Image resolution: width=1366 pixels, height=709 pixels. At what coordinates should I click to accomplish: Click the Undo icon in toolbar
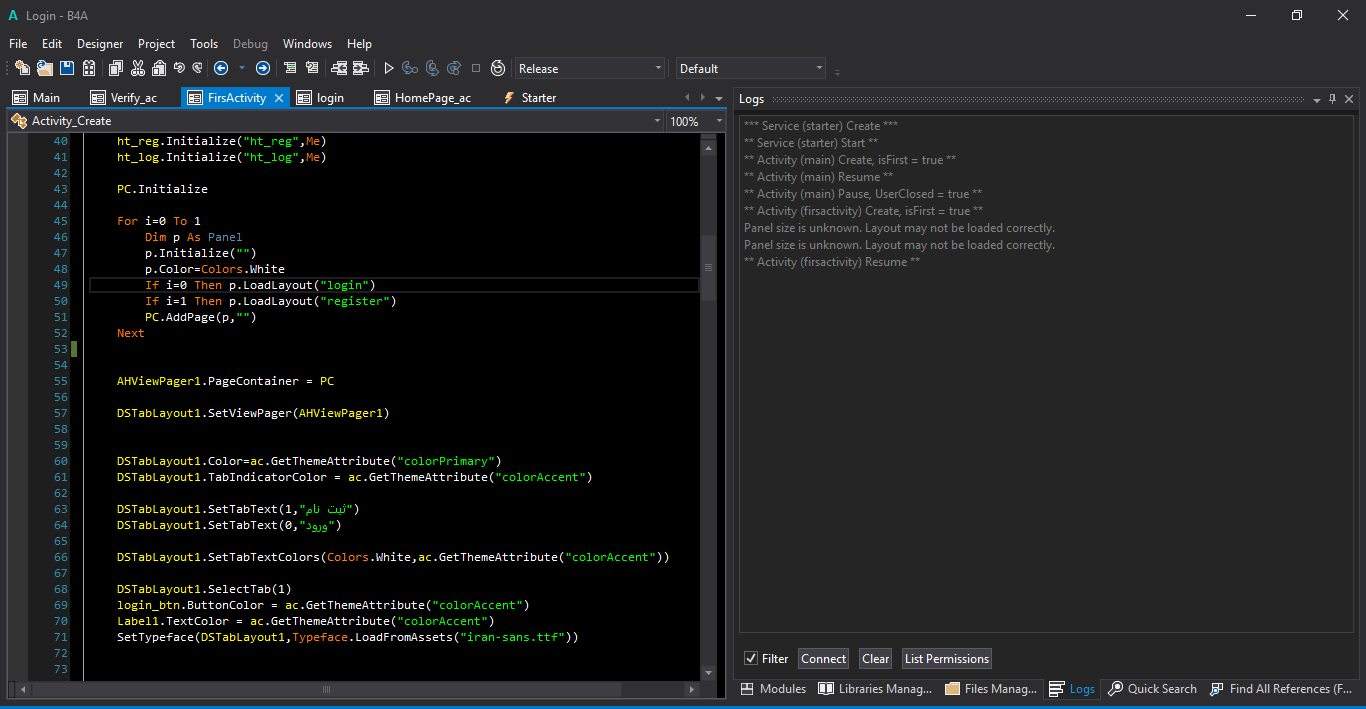(x=179, y=68)
